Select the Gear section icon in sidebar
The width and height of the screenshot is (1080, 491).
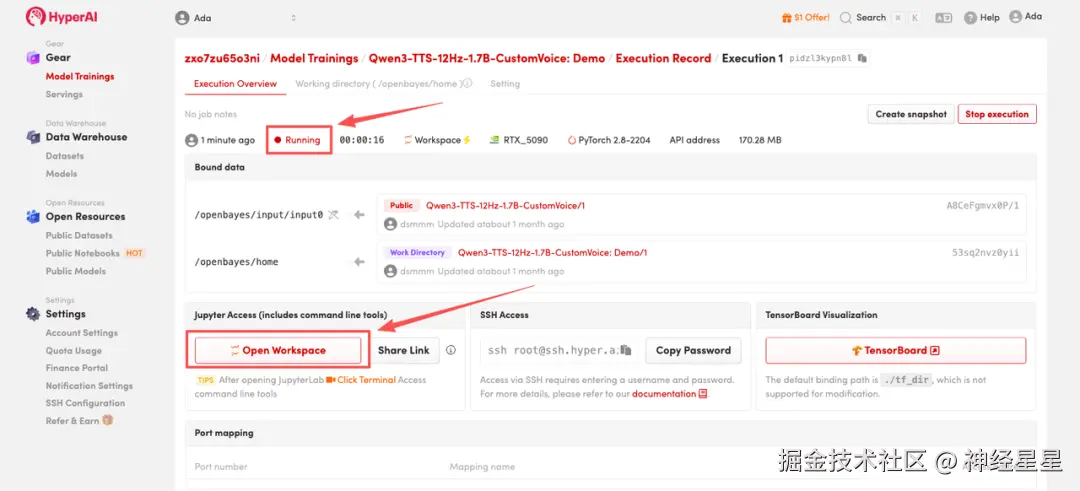[33, 58]
